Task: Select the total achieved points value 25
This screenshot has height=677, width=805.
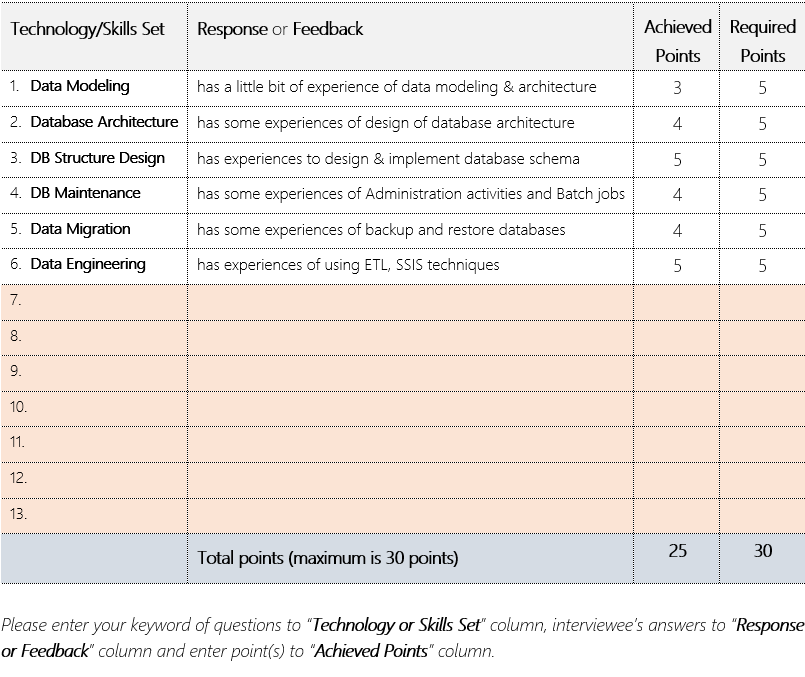Action: tap(677, 551)
